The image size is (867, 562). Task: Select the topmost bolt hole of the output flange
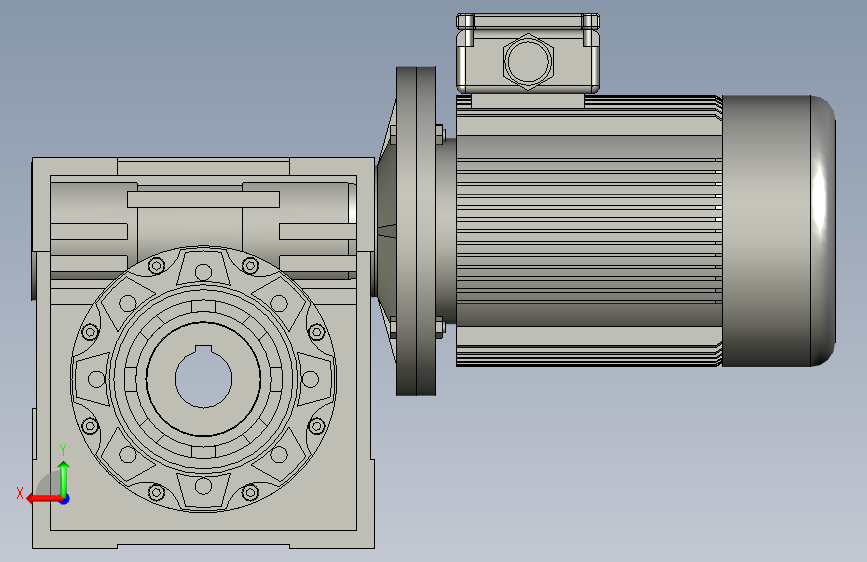click(x=203, y=272)
